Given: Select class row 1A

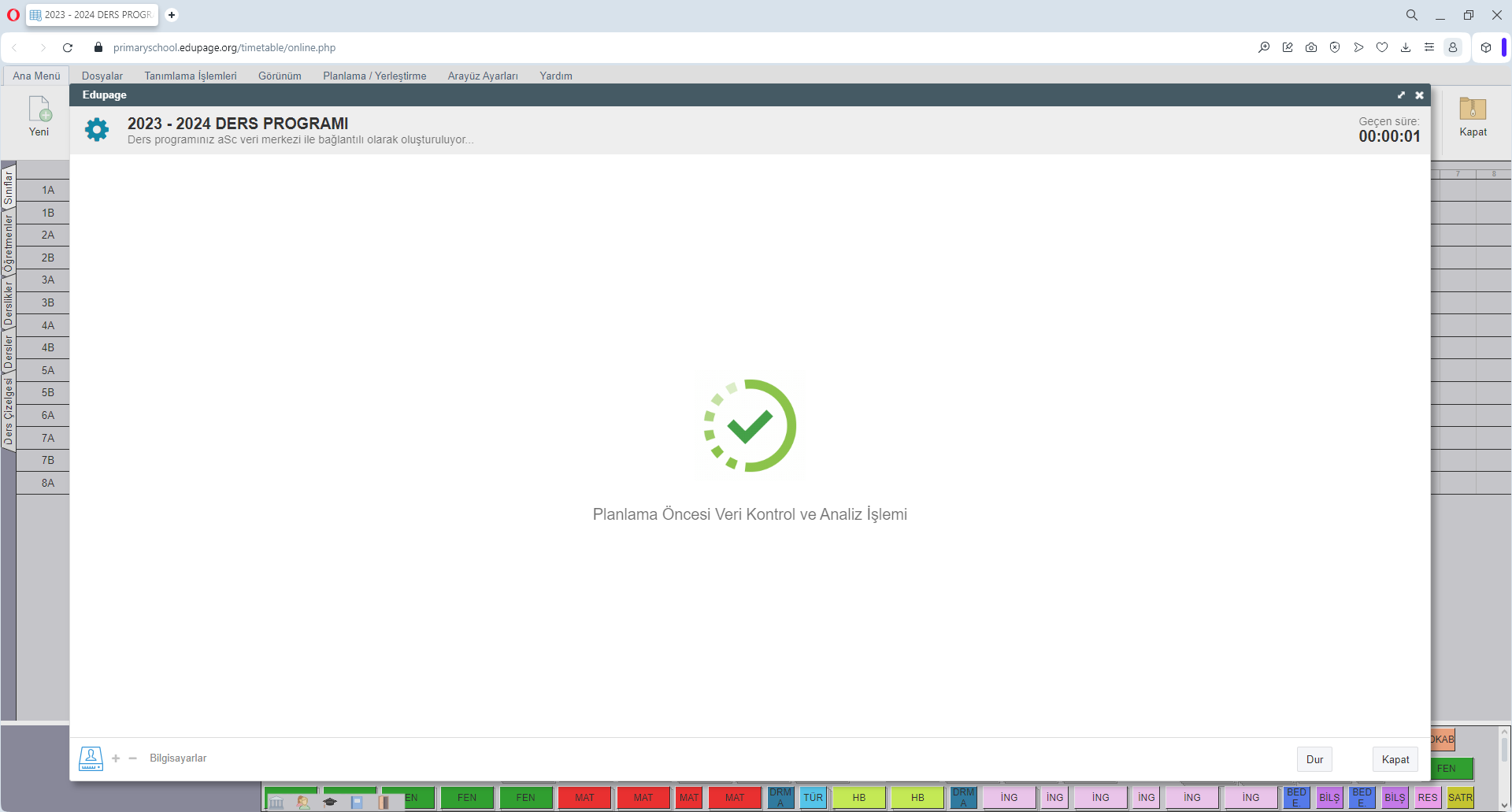Looking at the screenshot, I should tap(43, 190).
